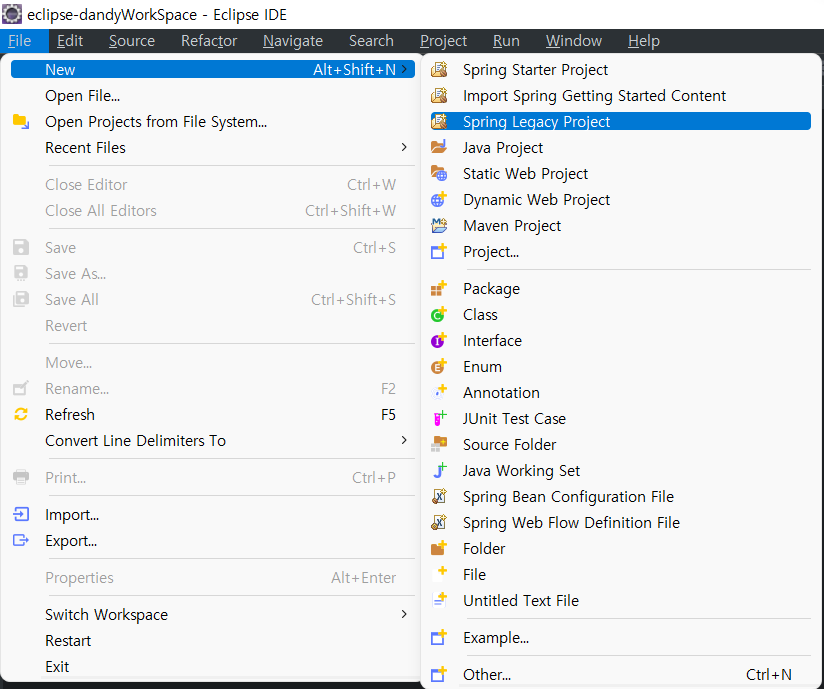Image resolution: width=824 pixels, height=689 pixels.
Task: Choose the Spring Starter Project label
Action: pyautogui.click(x=535, y=70)
